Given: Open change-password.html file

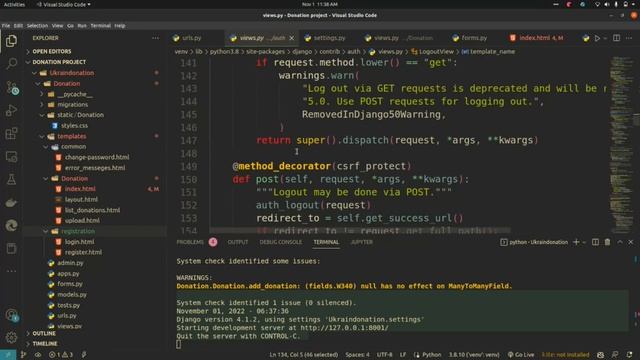Looking at the screenshot, I should point(97,157).
